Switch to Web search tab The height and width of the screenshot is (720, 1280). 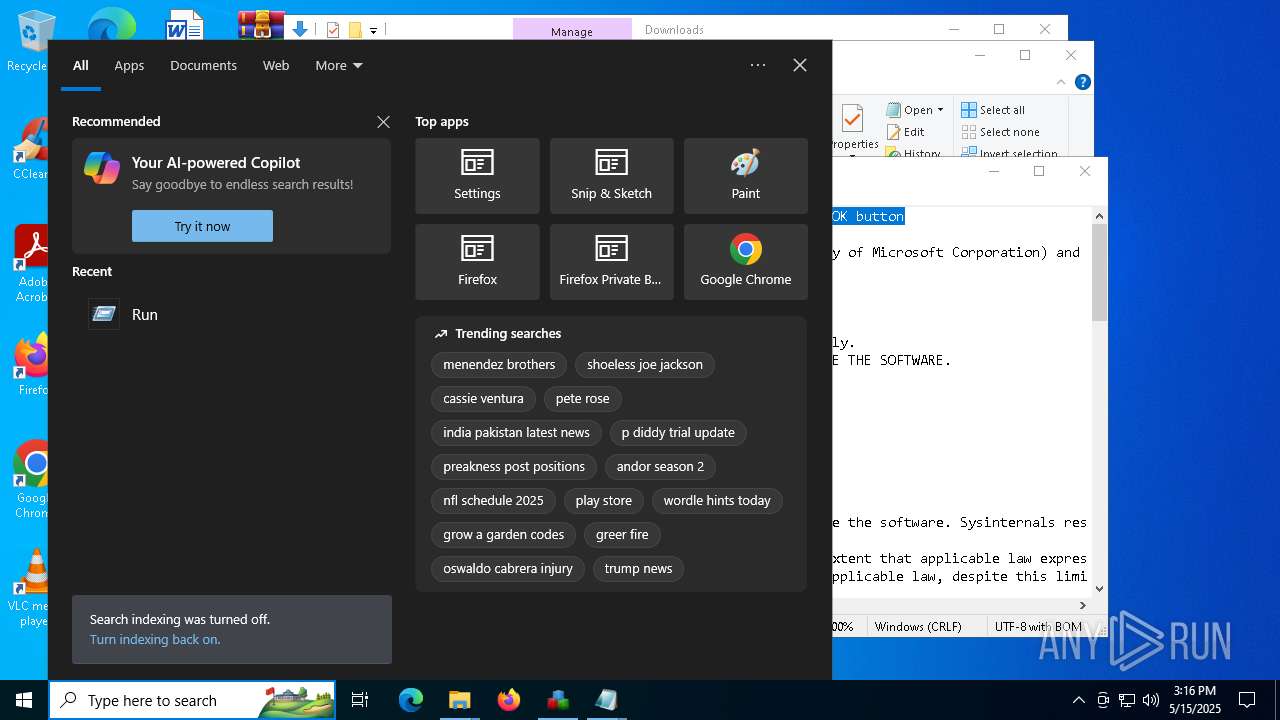coord(276,65)
